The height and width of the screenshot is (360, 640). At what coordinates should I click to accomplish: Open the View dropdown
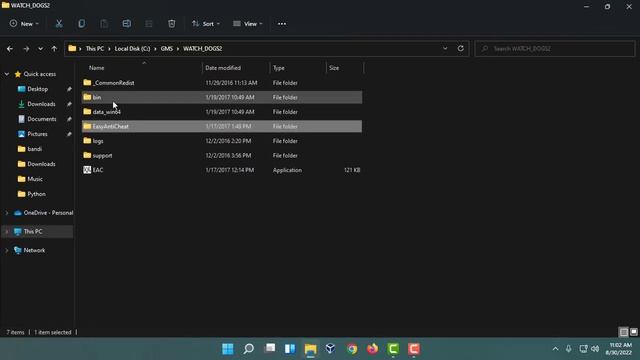(248, 24)
